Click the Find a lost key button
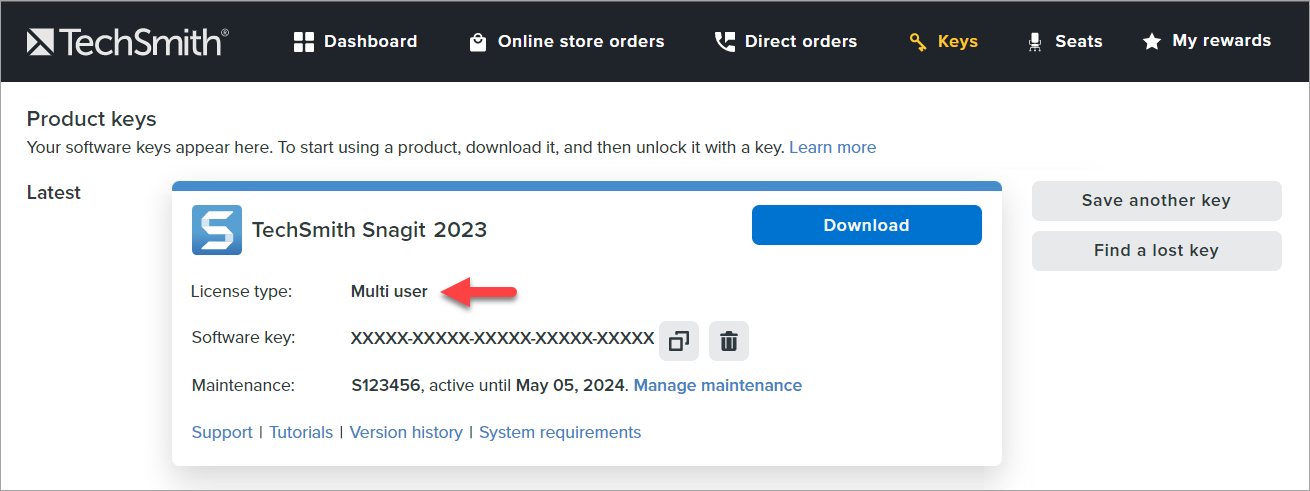The width and height of the screenshot is (1310, 491). coord(1156,250)
